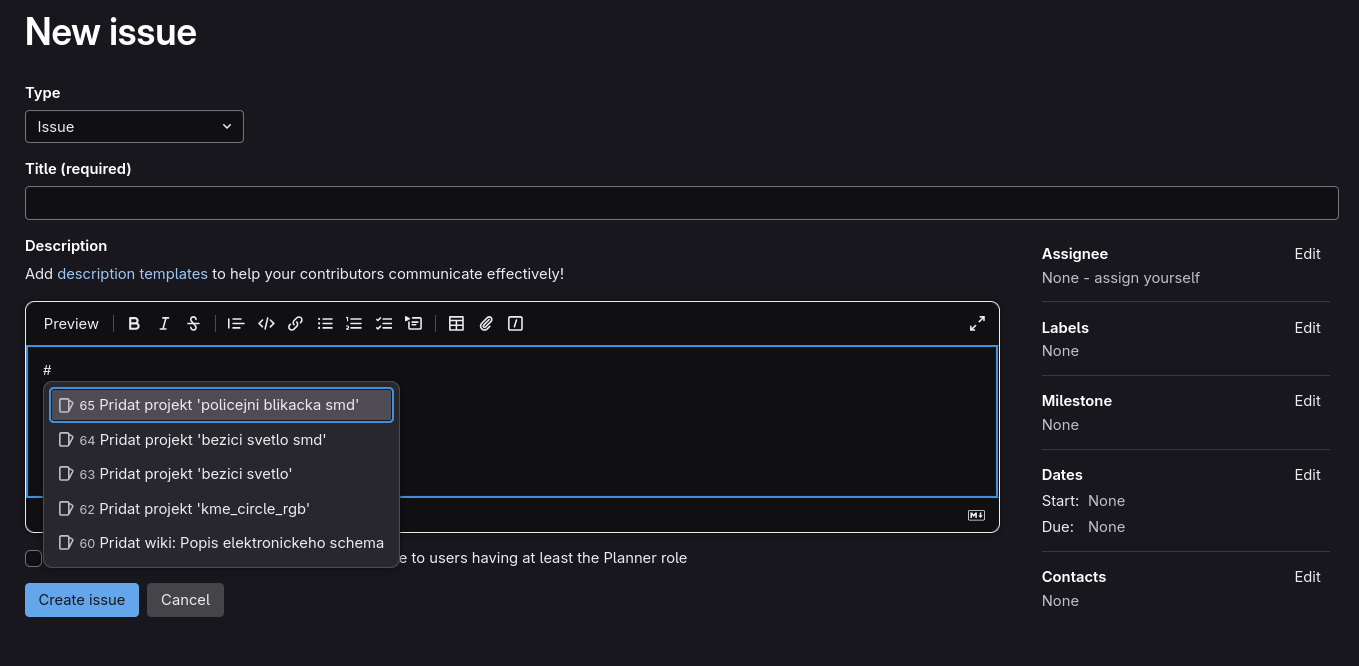Apply strikethrough formatting
This screenshot has width=1359, height=666.
click(194, 324)
